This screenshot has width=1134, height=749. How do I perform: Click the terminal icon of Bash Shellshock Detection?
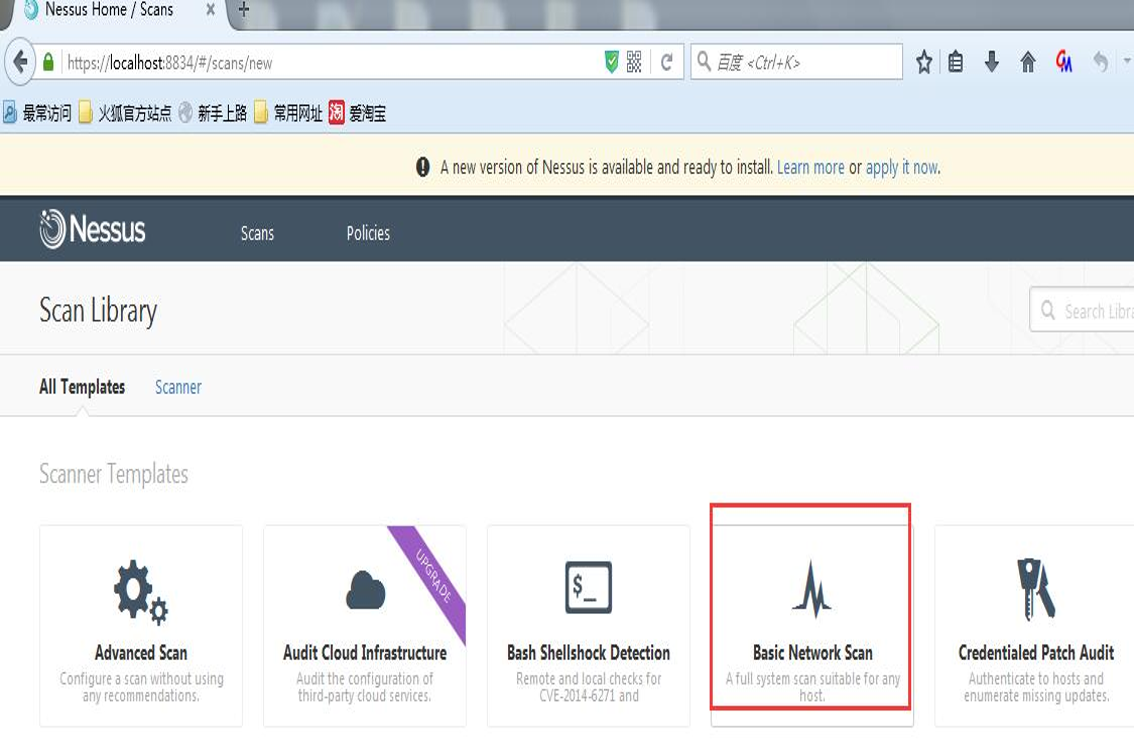click(588, 587)
